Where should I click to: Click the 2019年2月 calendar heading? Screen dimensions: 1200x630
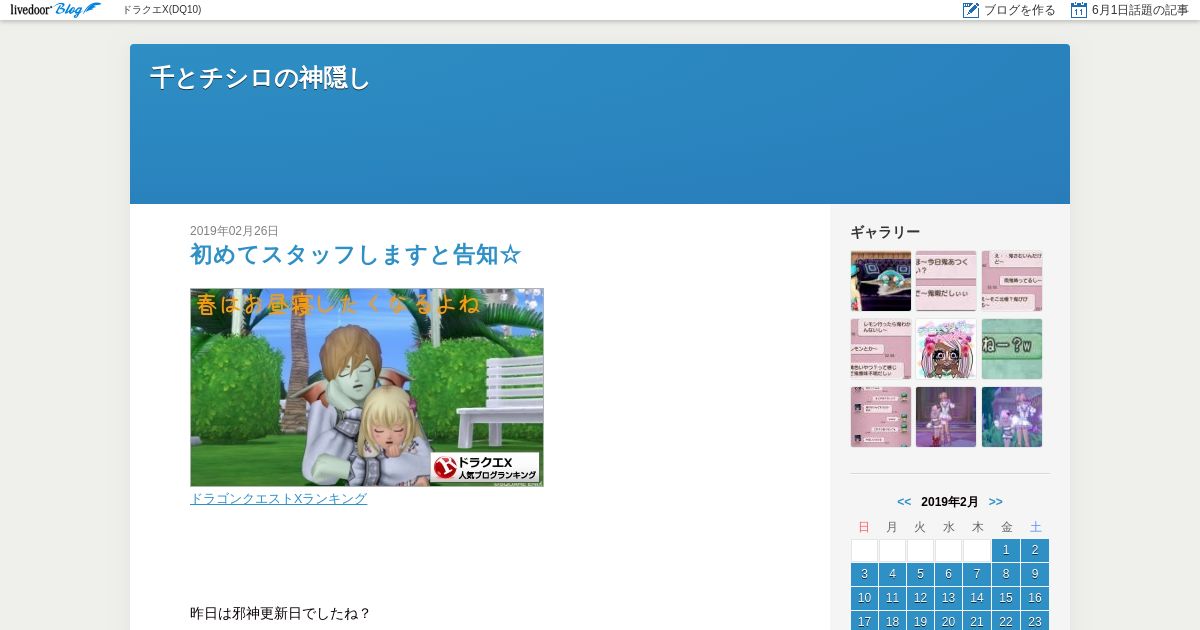950,502
